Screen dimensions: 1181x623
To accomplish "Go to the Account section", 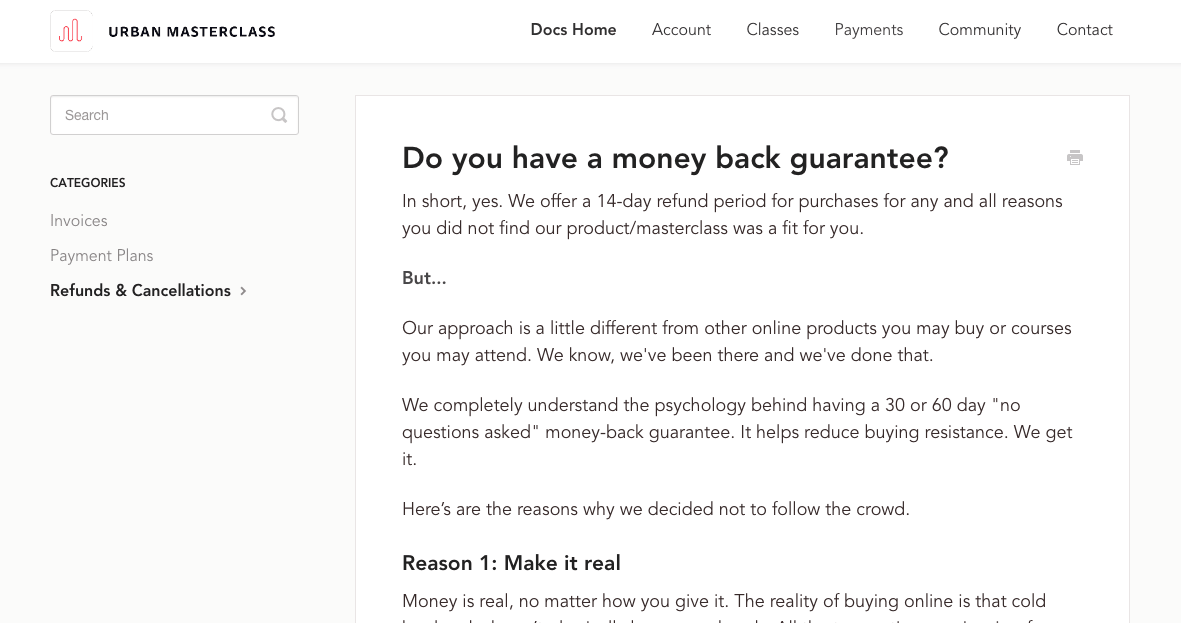I will pos(681,30).
